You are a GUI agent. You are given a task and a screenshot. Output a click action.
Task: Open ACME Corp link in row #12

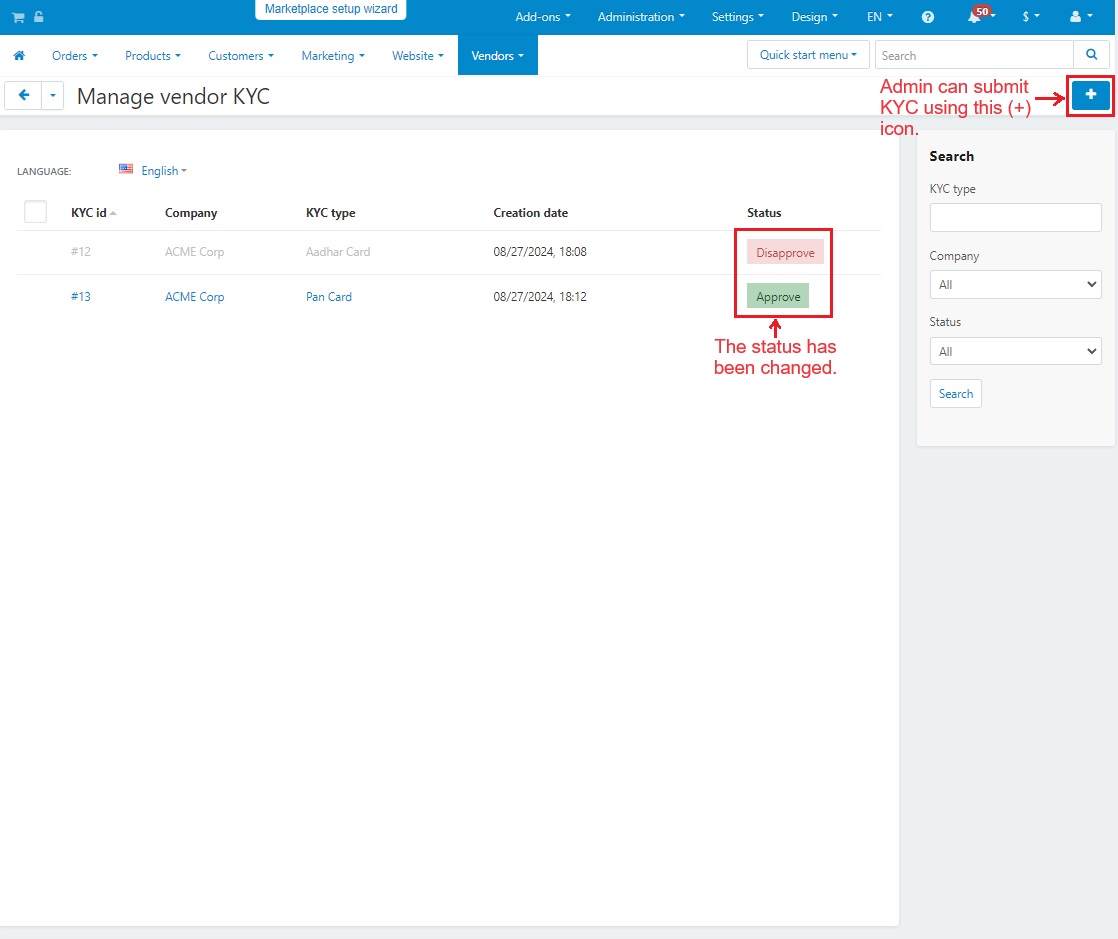[x=194, y=252]
